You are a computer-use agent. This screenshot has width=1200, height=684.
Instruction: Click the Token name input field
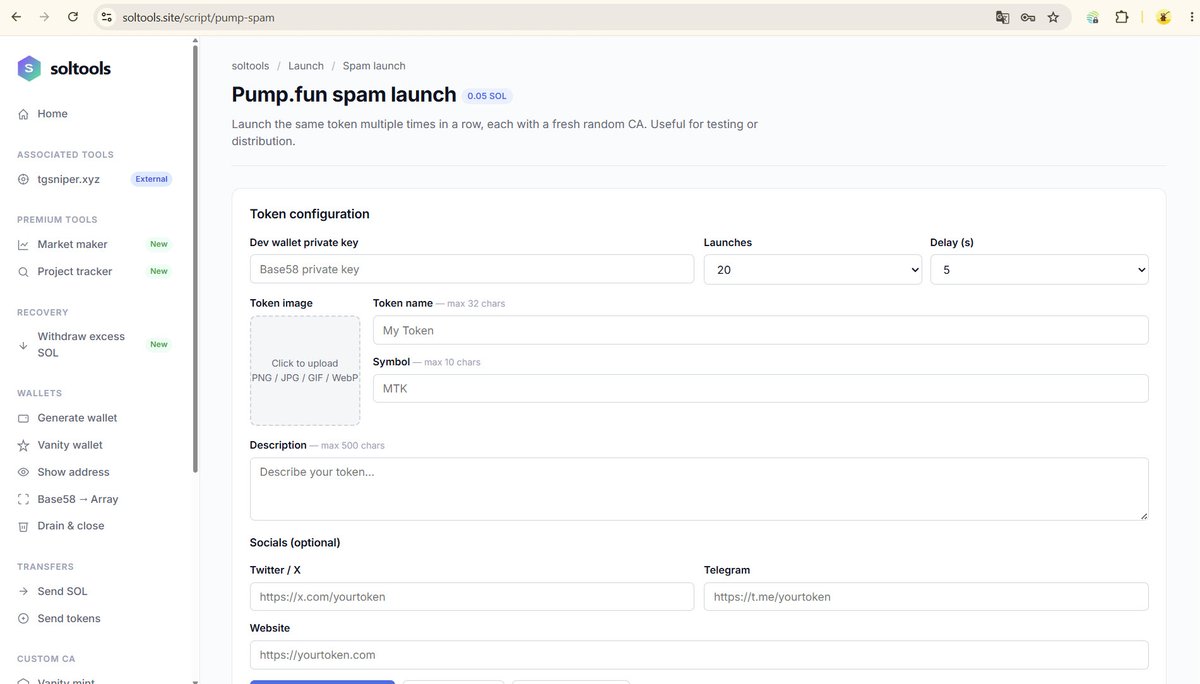760,330
